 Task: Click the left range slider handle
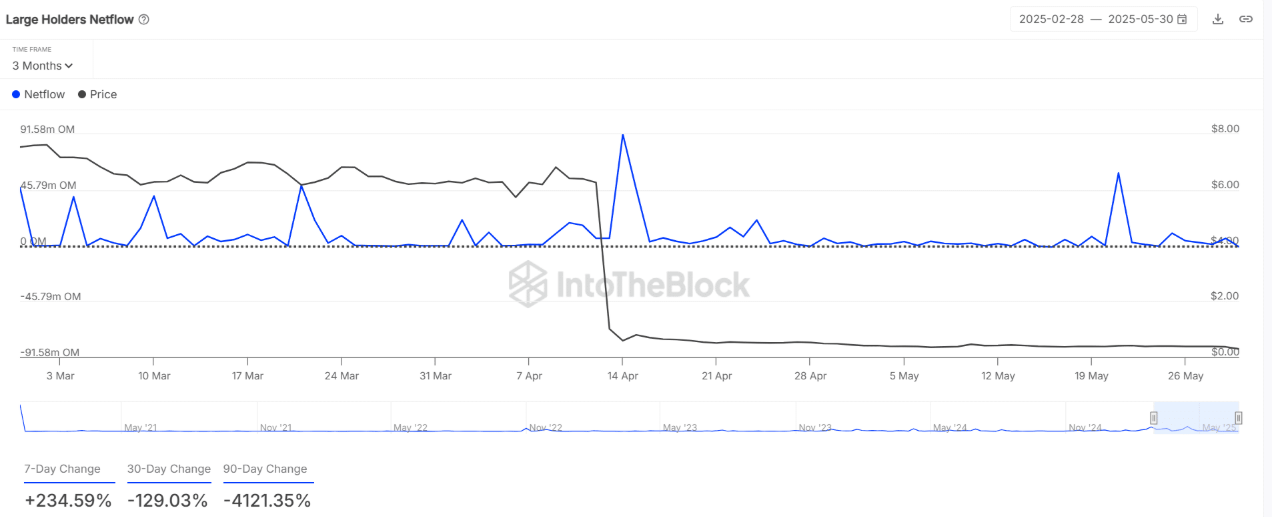(1154, 418)
